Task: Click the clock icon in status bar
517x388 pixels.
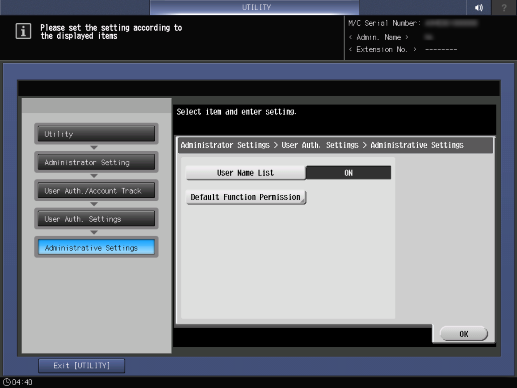Action: pos(7,382)
